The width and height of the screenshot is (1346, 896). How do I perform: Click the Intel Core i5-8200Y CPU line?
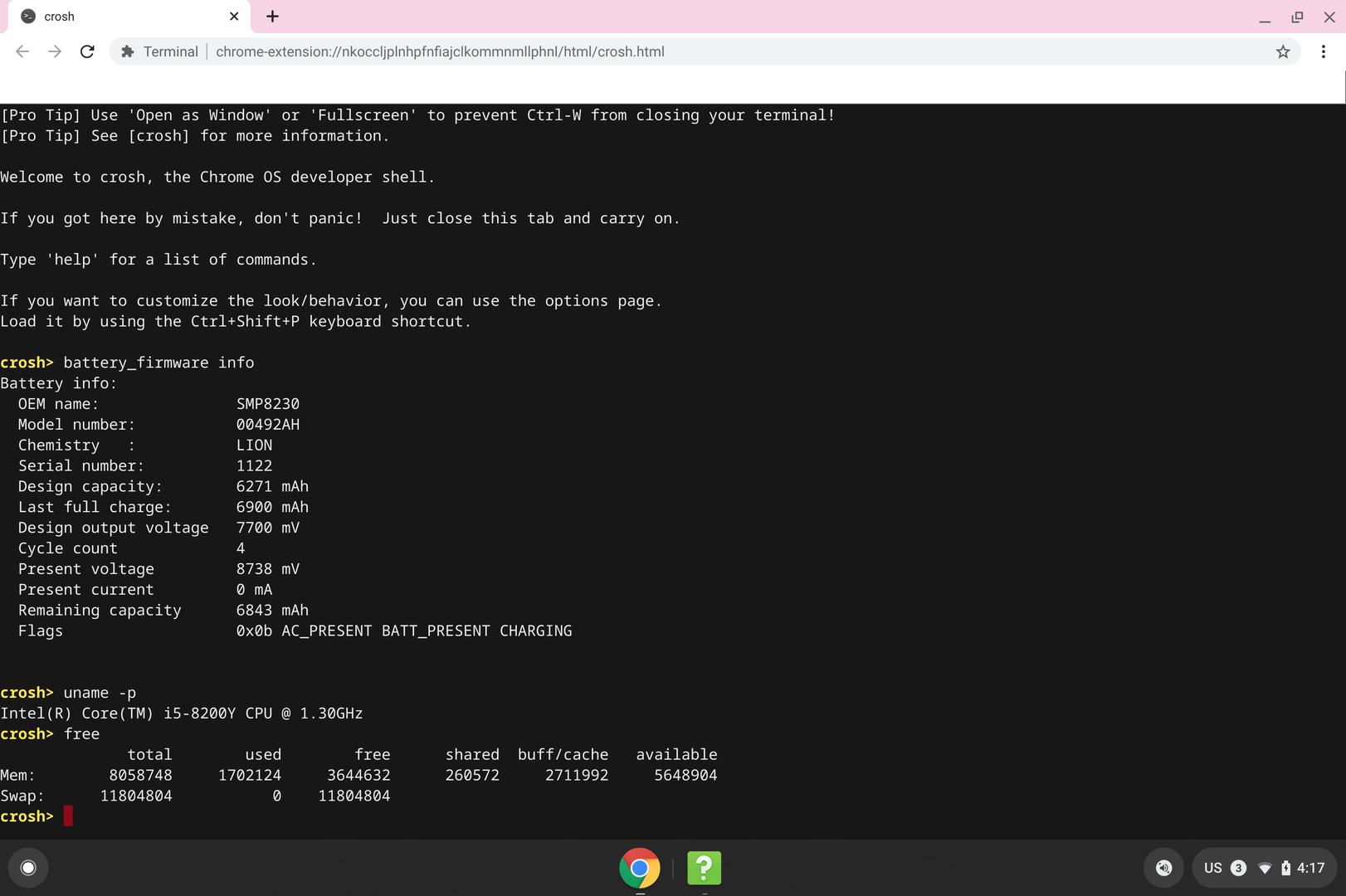click(182, 713)
